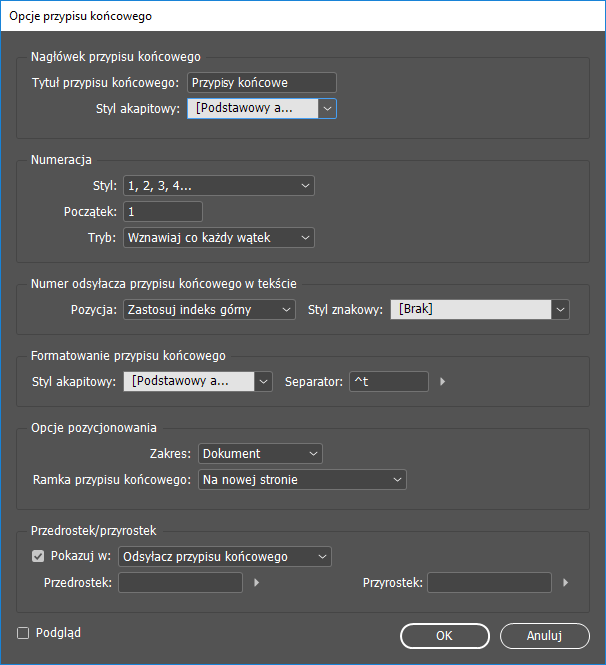The height and width of the screenshot is (665, 606).
Task: Open the Zakres dropdown
Action: point(260,454)
